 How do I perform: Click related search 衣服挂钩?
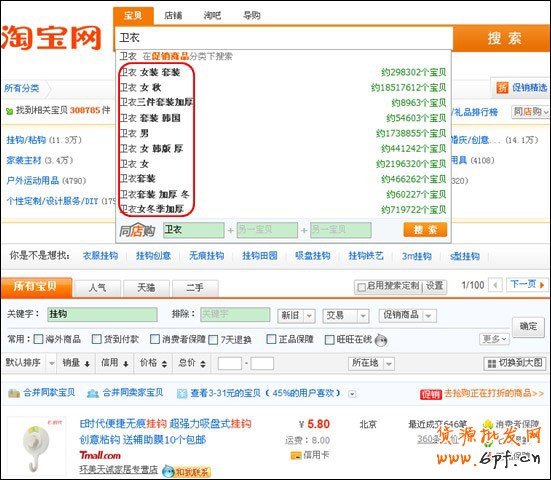[x=100, y=256]
